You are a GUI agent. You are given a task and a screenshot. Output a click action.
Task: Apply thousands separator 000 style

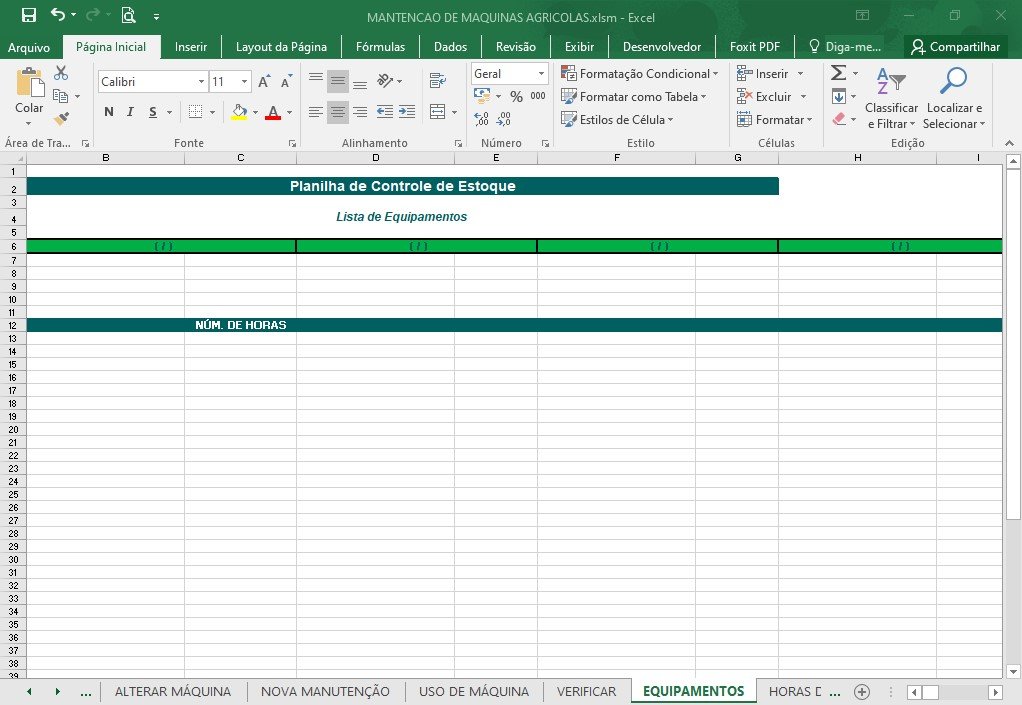pos(538,96)
